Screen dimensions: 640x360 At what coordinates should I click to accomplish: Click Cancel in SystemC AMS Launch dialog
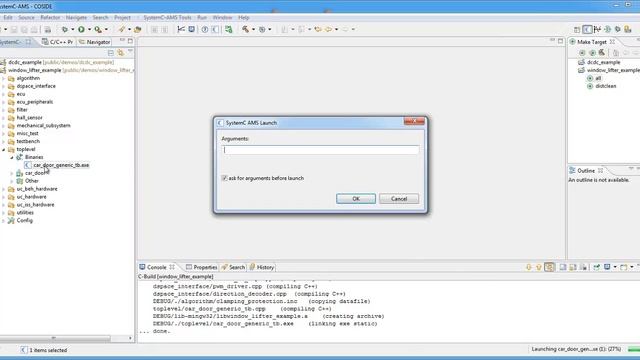tap(399, 199)
